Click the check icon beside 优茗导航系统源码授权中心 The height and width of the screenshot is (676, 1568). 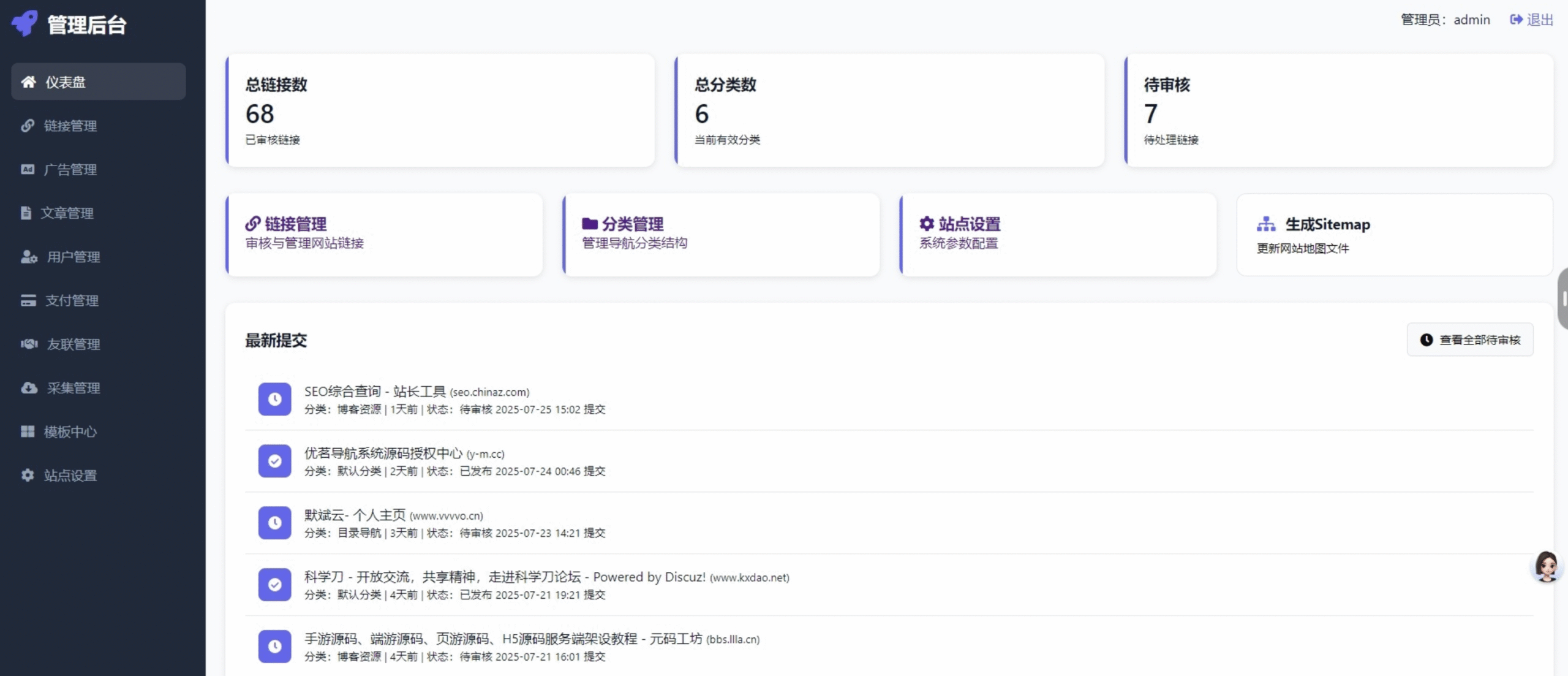[274, 461]
